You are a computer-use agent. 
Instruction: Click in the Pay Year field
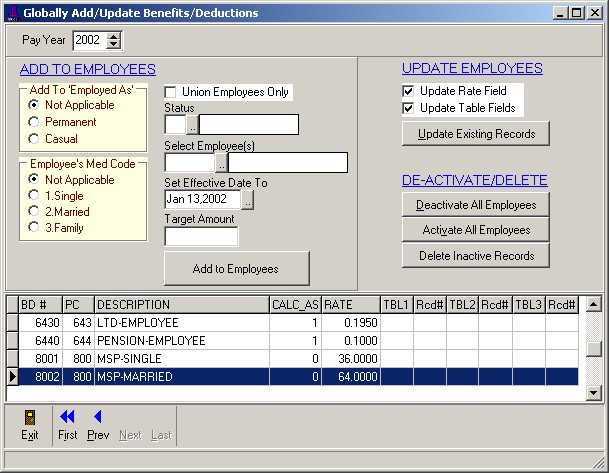coord(89,40)
